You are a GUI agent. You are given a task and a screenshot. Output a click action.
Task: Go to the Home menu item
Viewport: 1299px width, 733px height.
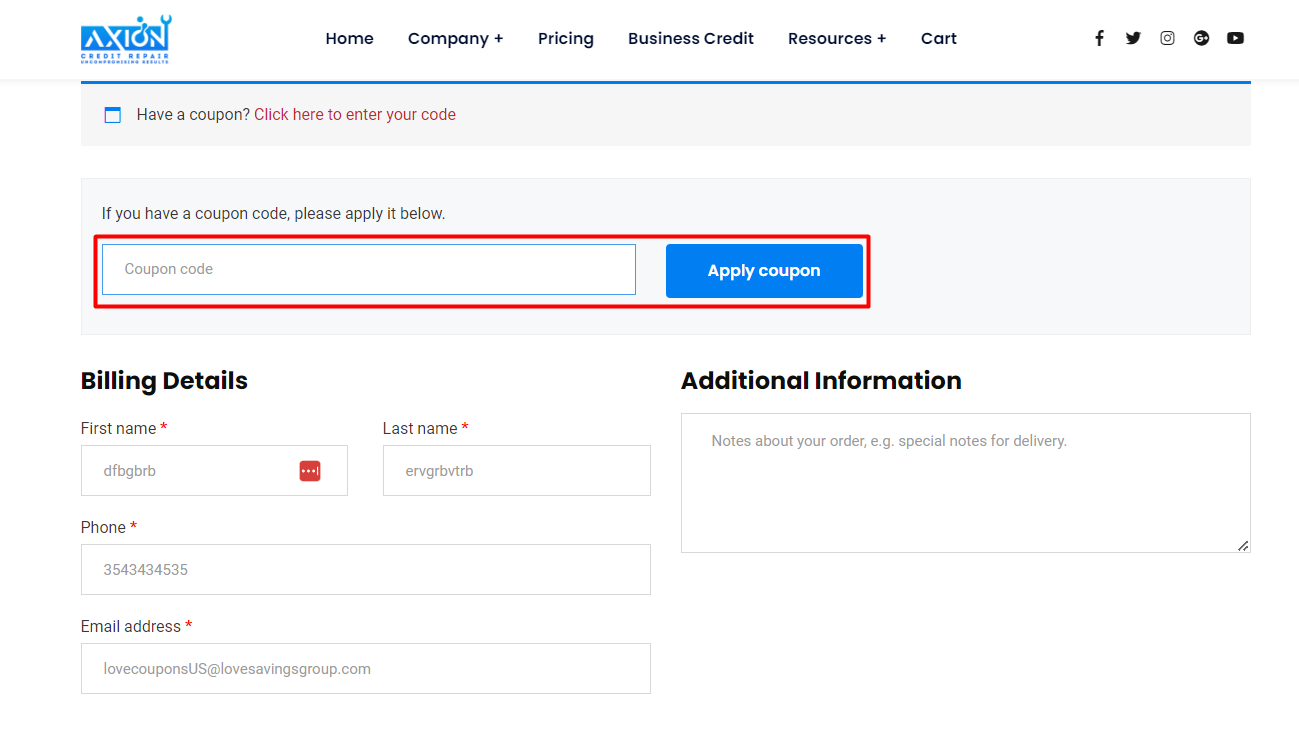(x=349, y=38)
